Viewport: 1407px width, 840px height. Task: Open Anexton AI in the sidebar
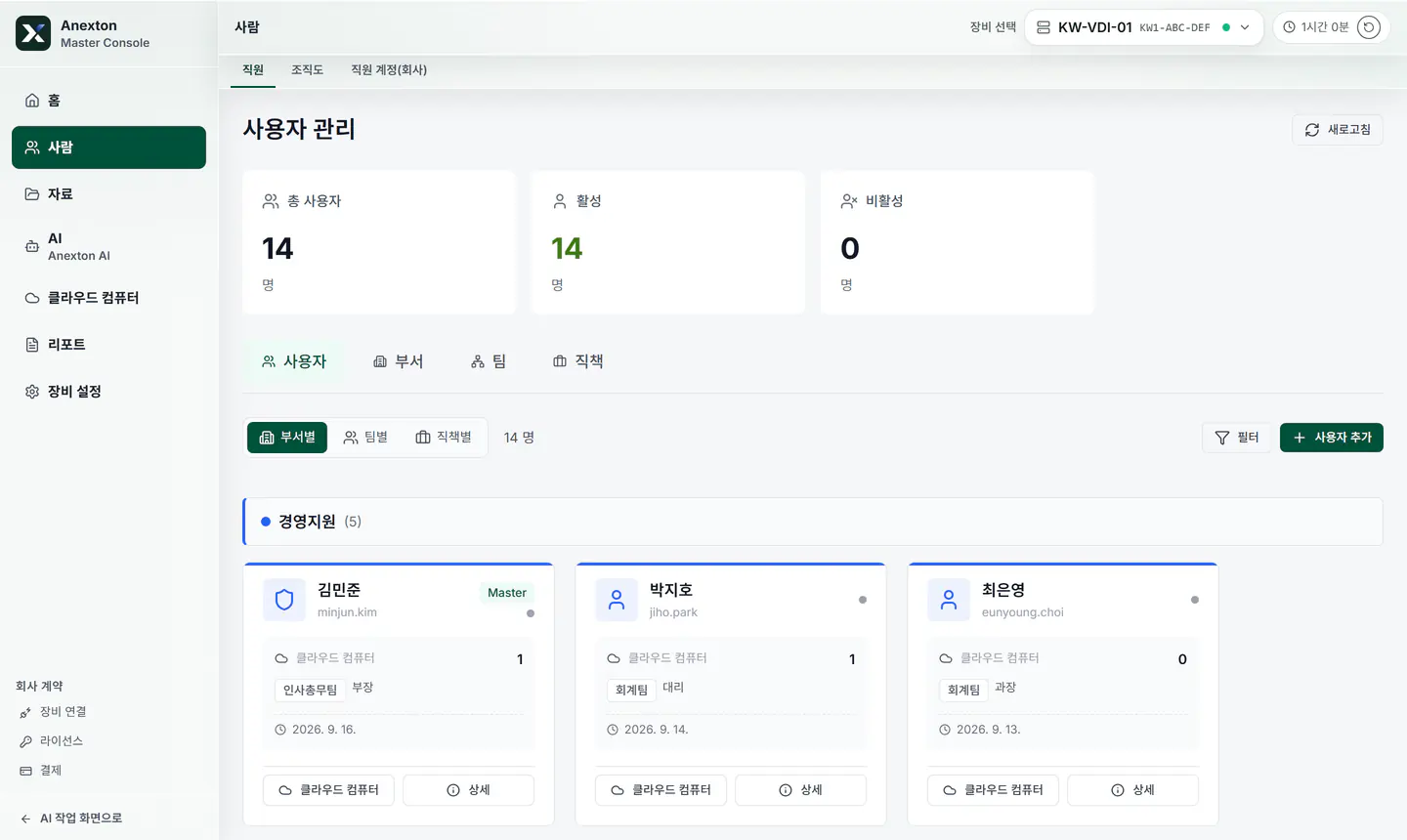click(108, 246)
